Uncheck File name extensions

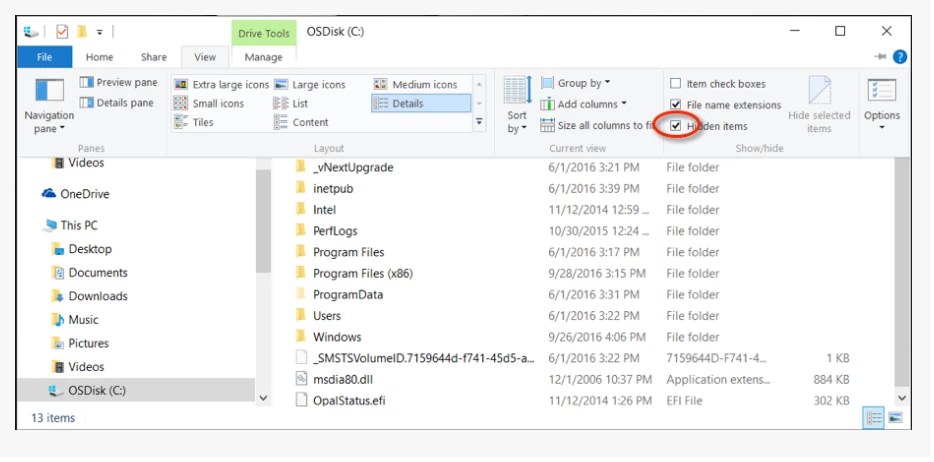click(x=675, y=105)
